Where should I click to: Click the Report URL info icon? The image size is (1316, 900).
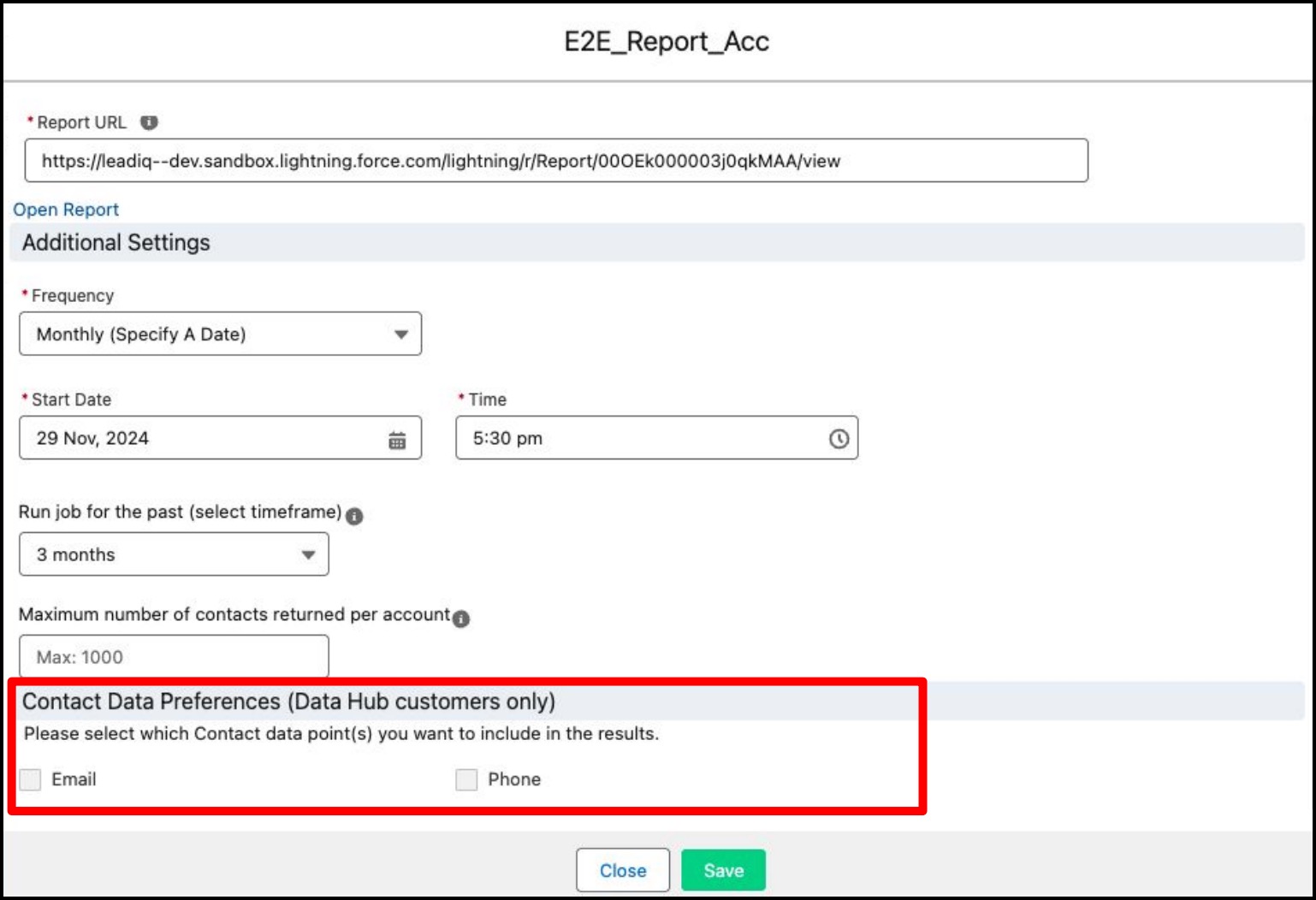(149, 122)
